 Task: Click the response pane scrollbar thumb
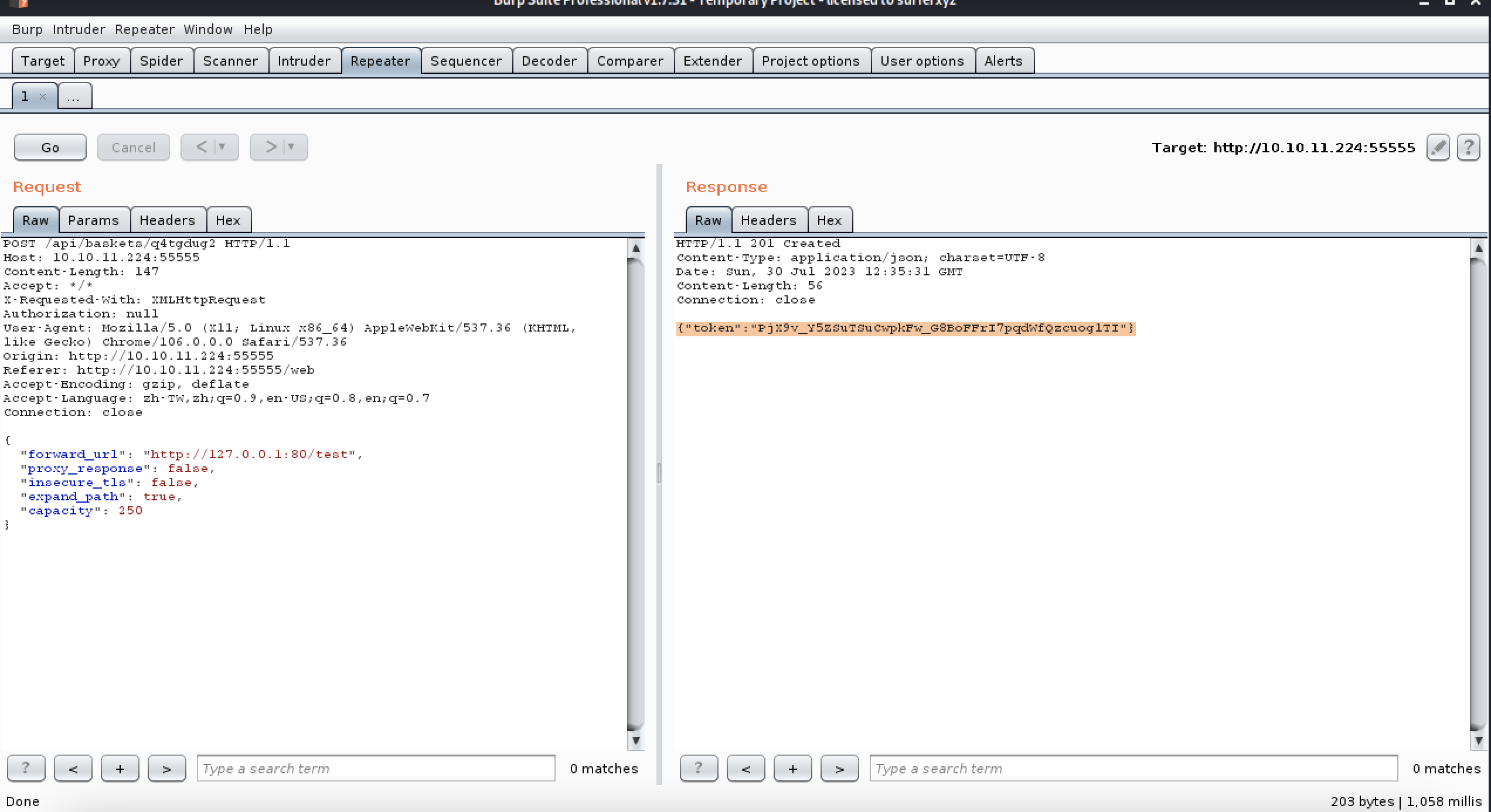(1479, 495)
